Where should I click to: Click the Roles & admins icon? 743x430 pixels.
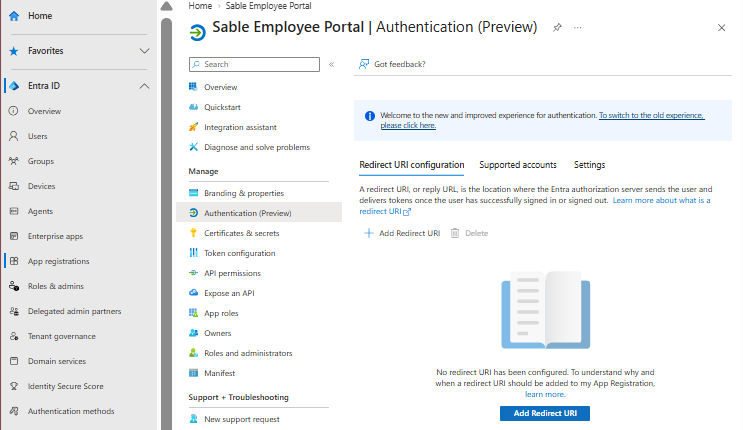[x=14, y=286]
